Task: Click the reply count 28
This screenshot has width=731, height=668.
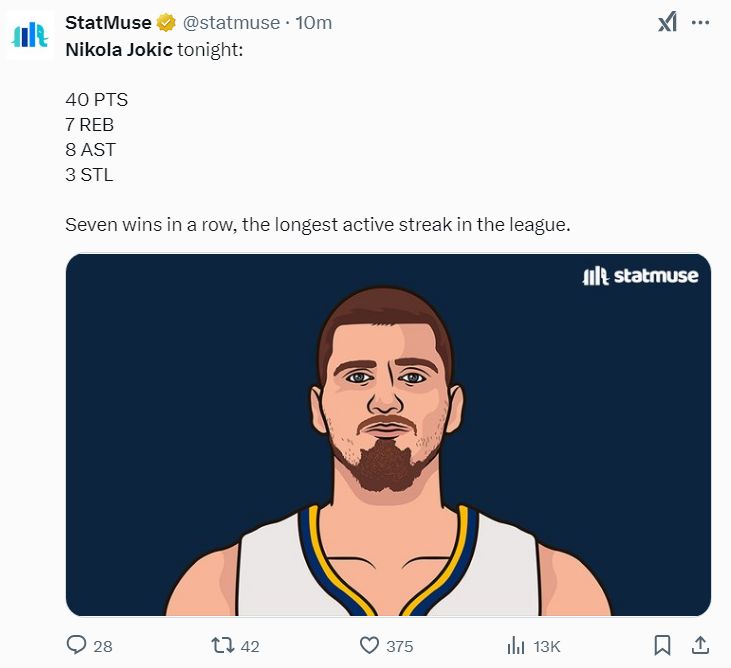Action: coord(103,646)
